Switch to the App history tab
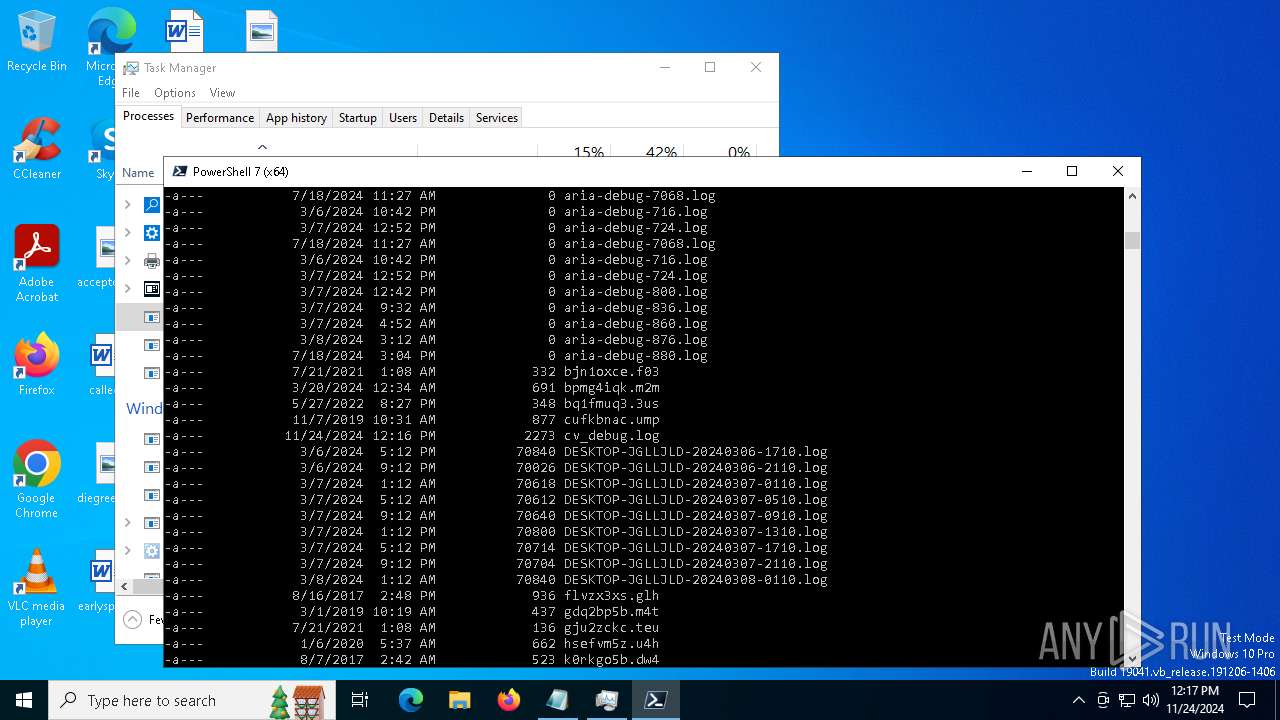1280x720 pixels. [296, 118]
